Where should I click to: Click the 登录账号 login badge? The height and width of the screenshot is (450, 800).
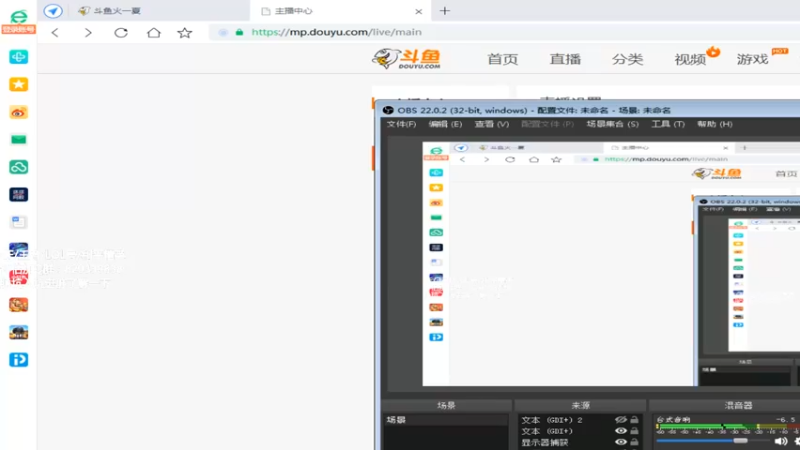click(x=19, y=29)
